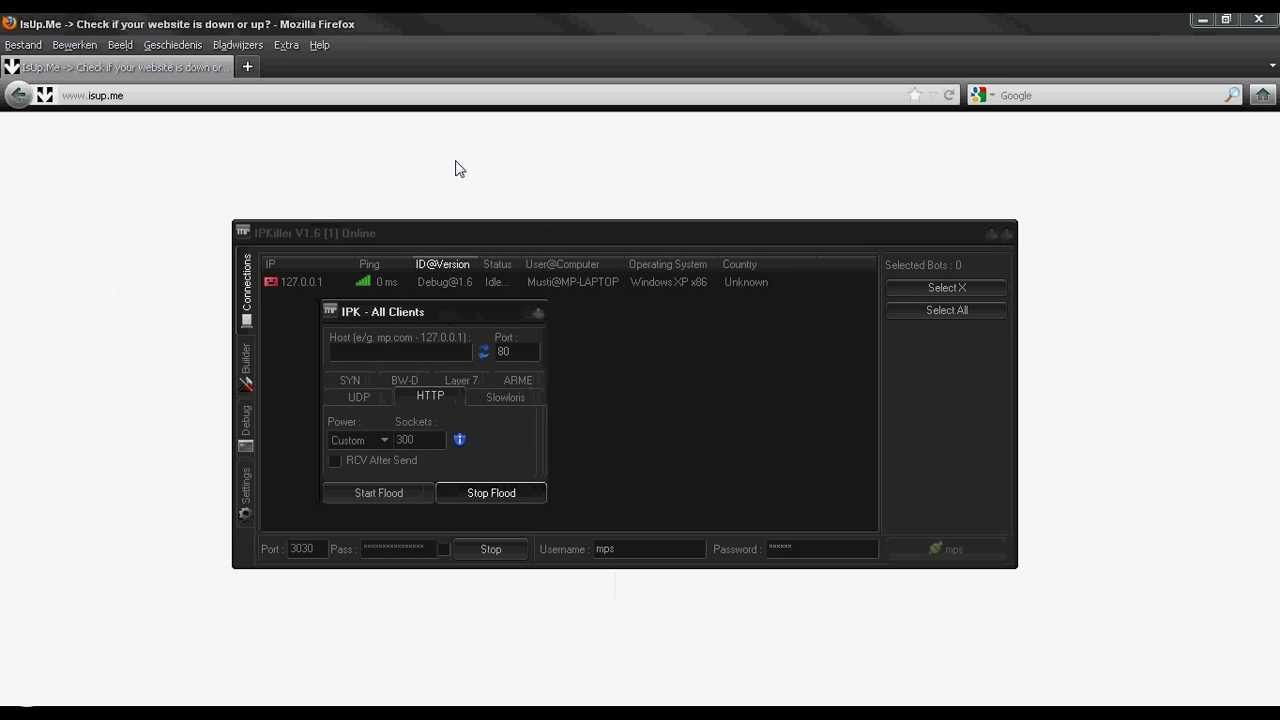Click the Settings gear sidebar icon
This screenshot has height=720, width=1280.
(x=245, y=514)
